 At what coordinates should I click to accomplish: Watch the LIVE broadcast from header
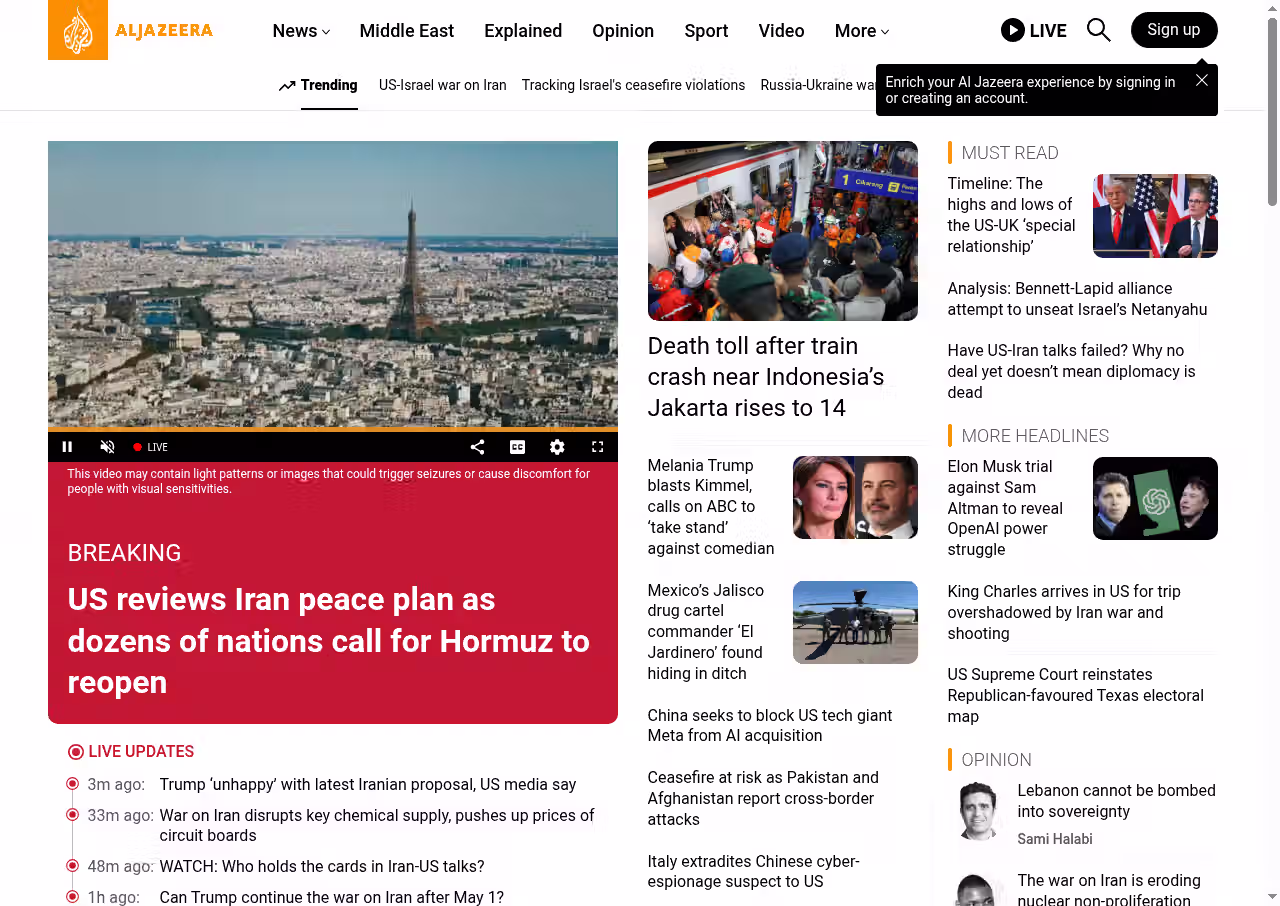(x=1033, y=30)
